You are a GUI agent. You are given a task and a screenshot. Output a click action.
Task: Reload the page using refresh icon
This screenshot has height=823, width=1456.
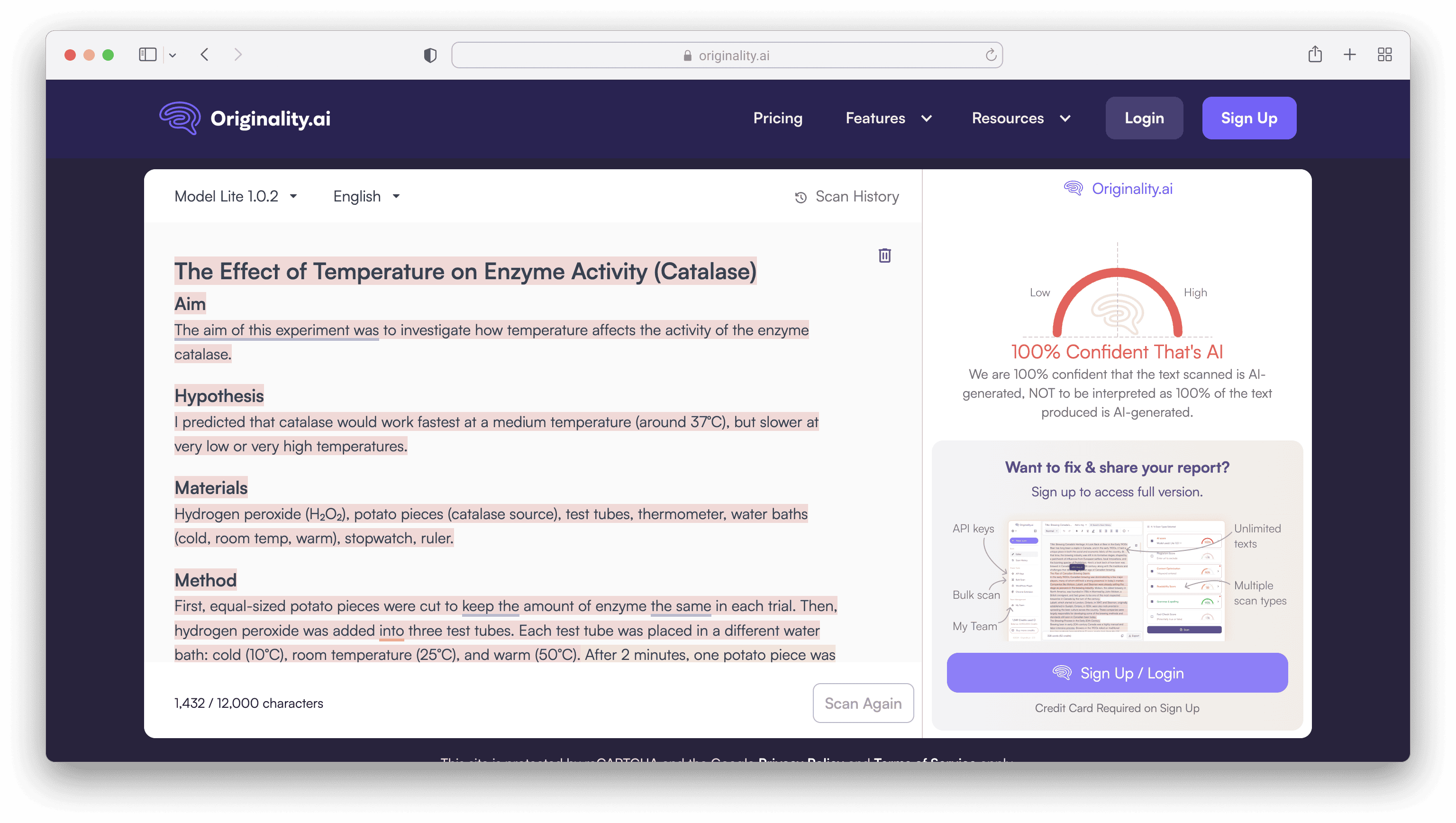(x=991, y=55)
